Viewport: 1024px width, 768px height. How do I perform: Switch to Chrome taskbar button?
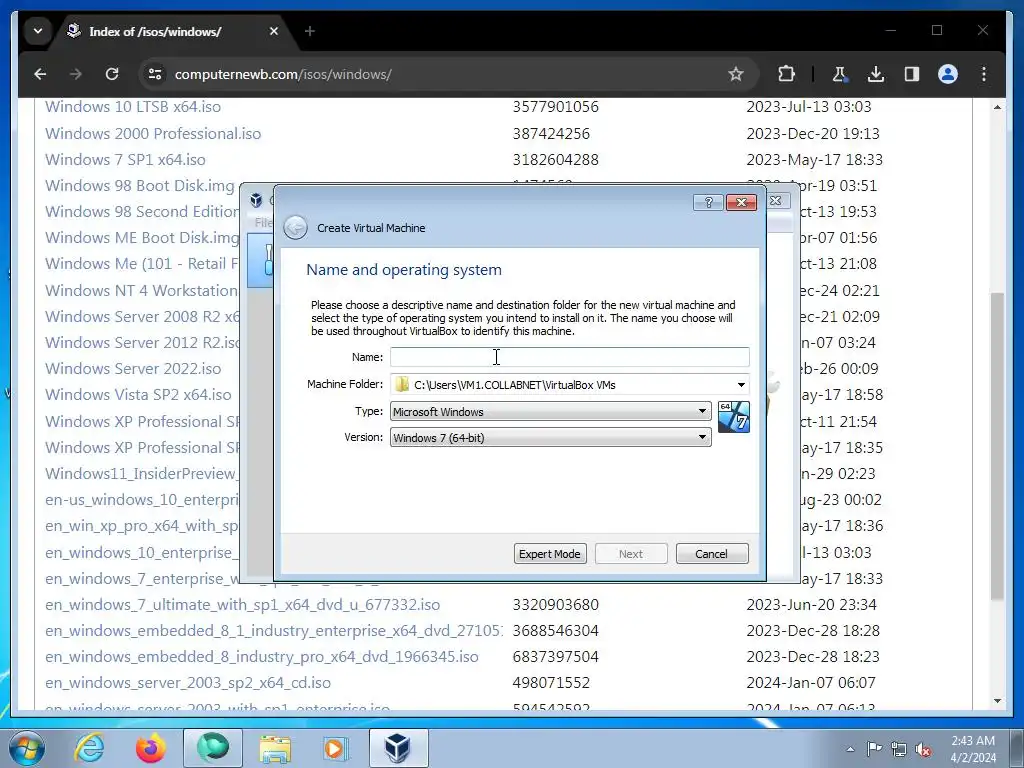(x=213, y=748)
